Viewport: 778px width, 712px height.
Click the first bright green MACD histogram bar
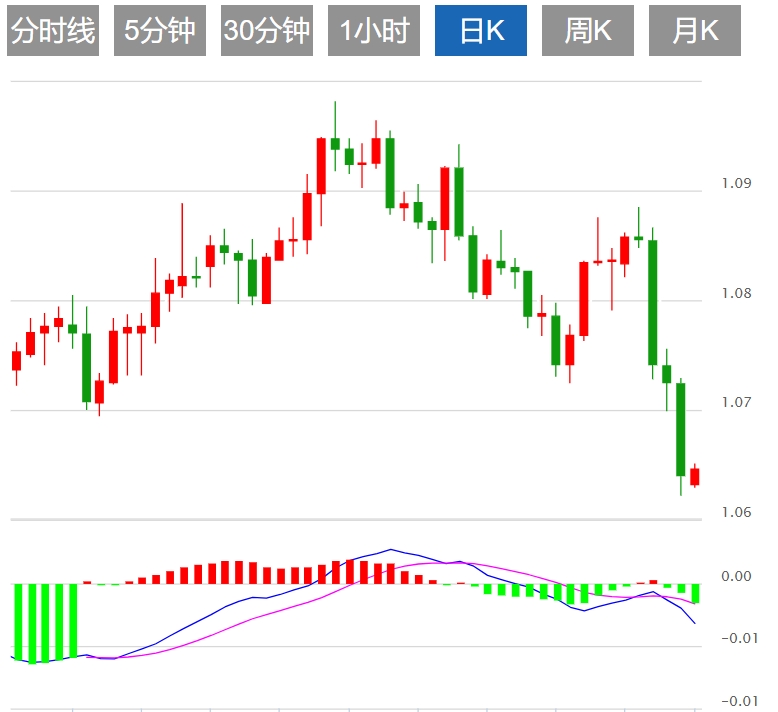pos(17,622)
